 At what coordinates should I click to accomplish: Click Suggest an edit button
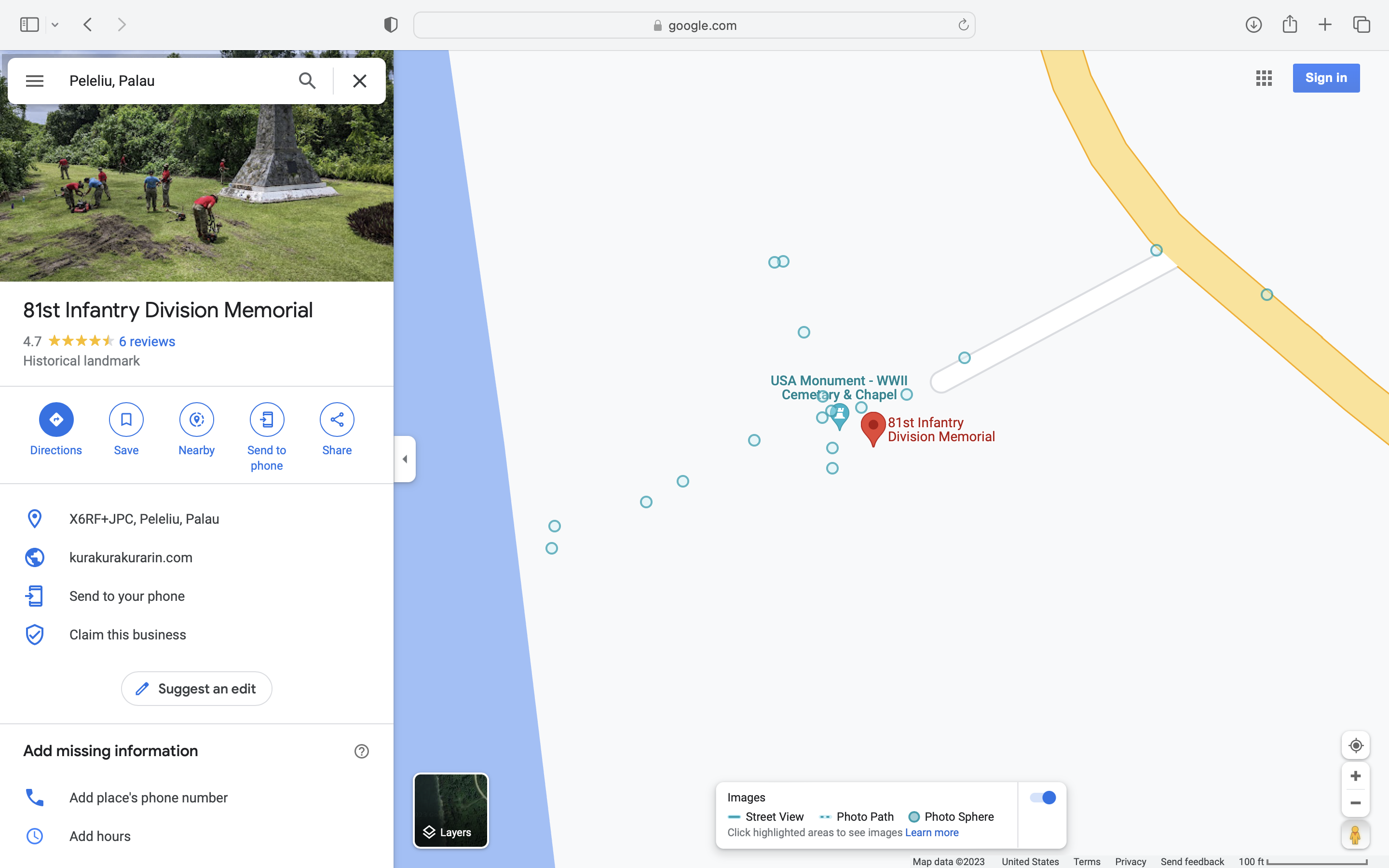point(196,688)
